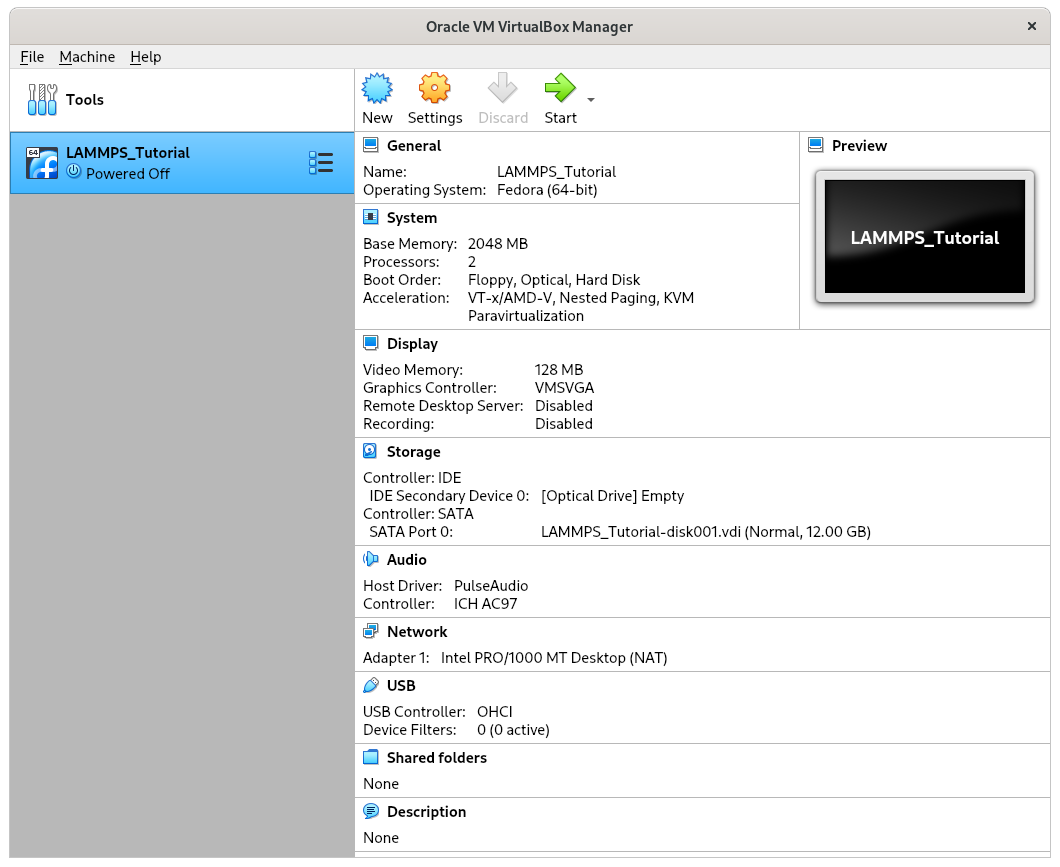Image resolution: width=1060 pixels, height=867 pixels.
Task: Open the Machine menu
Action: pyautogui.click(x=87, y=57)
